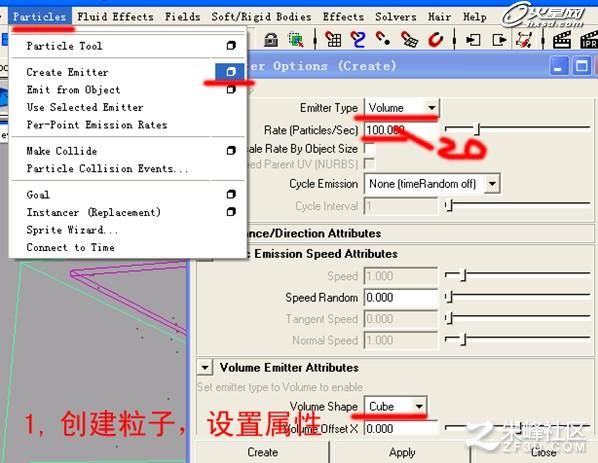Open Particle Tool option box
This screenshot has width=598, height=463.
231,46
